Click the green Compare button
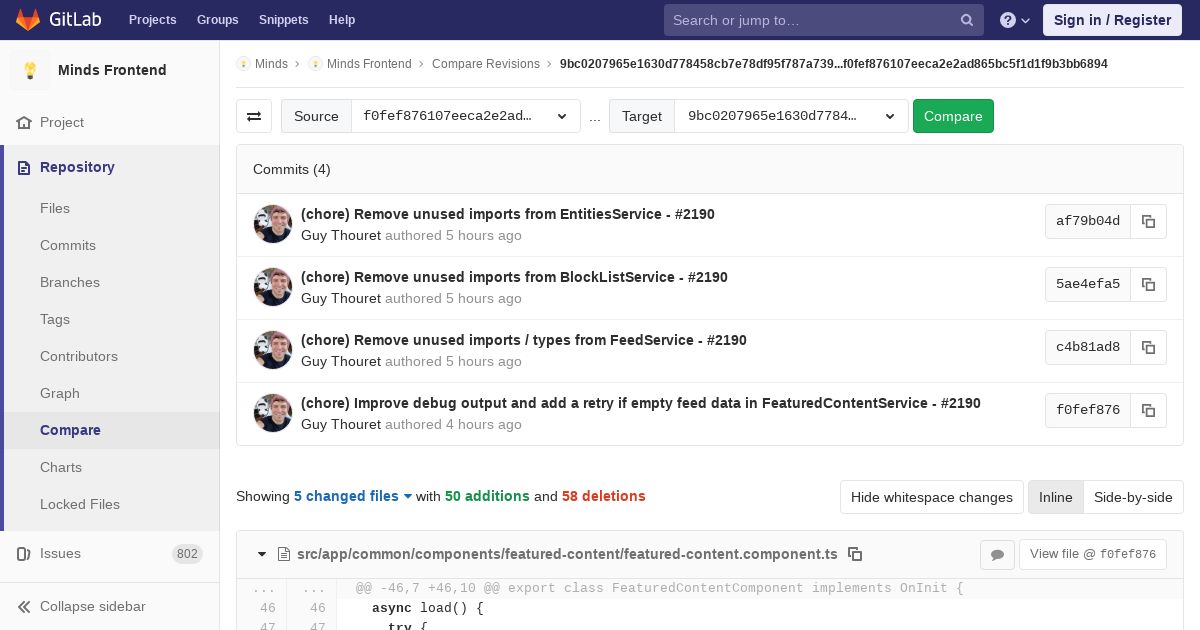Image resolution: width=1200 pixels, height=630 pixels. pos(953,116)
